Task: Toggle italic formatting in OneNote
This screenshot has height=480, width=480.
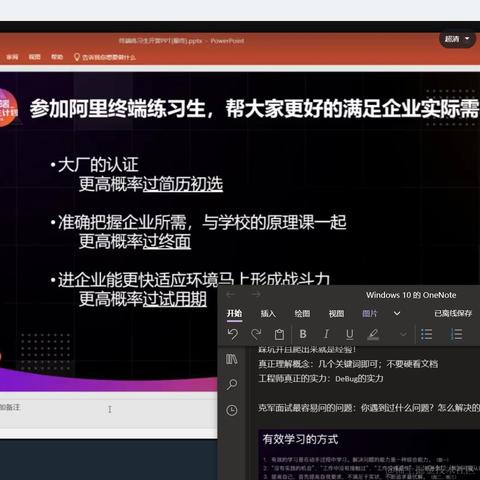Action: point(326,334)
